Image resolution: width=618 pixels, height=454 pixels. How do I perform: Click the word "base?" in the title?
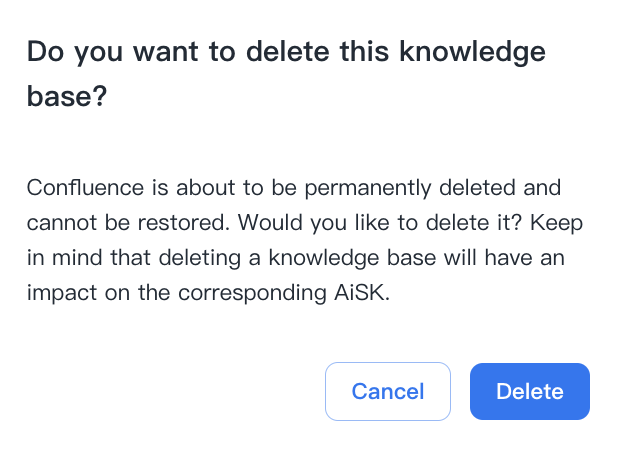tap(66, 100)
